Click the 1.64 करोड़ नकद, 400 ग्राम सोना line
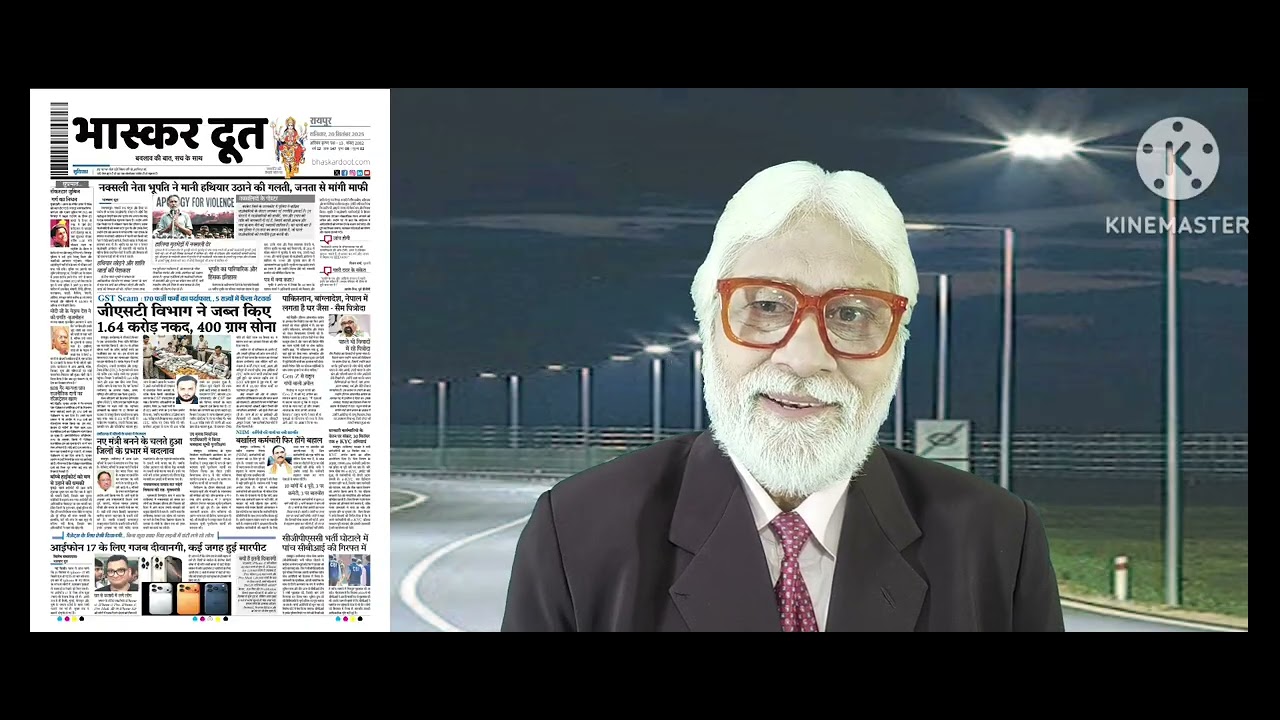 (x=186, y=326)
